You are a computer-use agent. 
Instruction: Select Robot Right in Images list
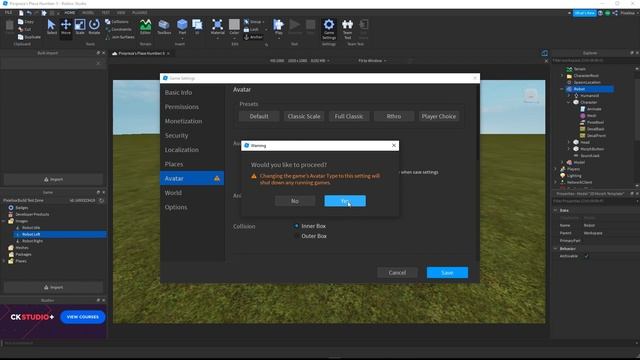(x=32, y=241)
